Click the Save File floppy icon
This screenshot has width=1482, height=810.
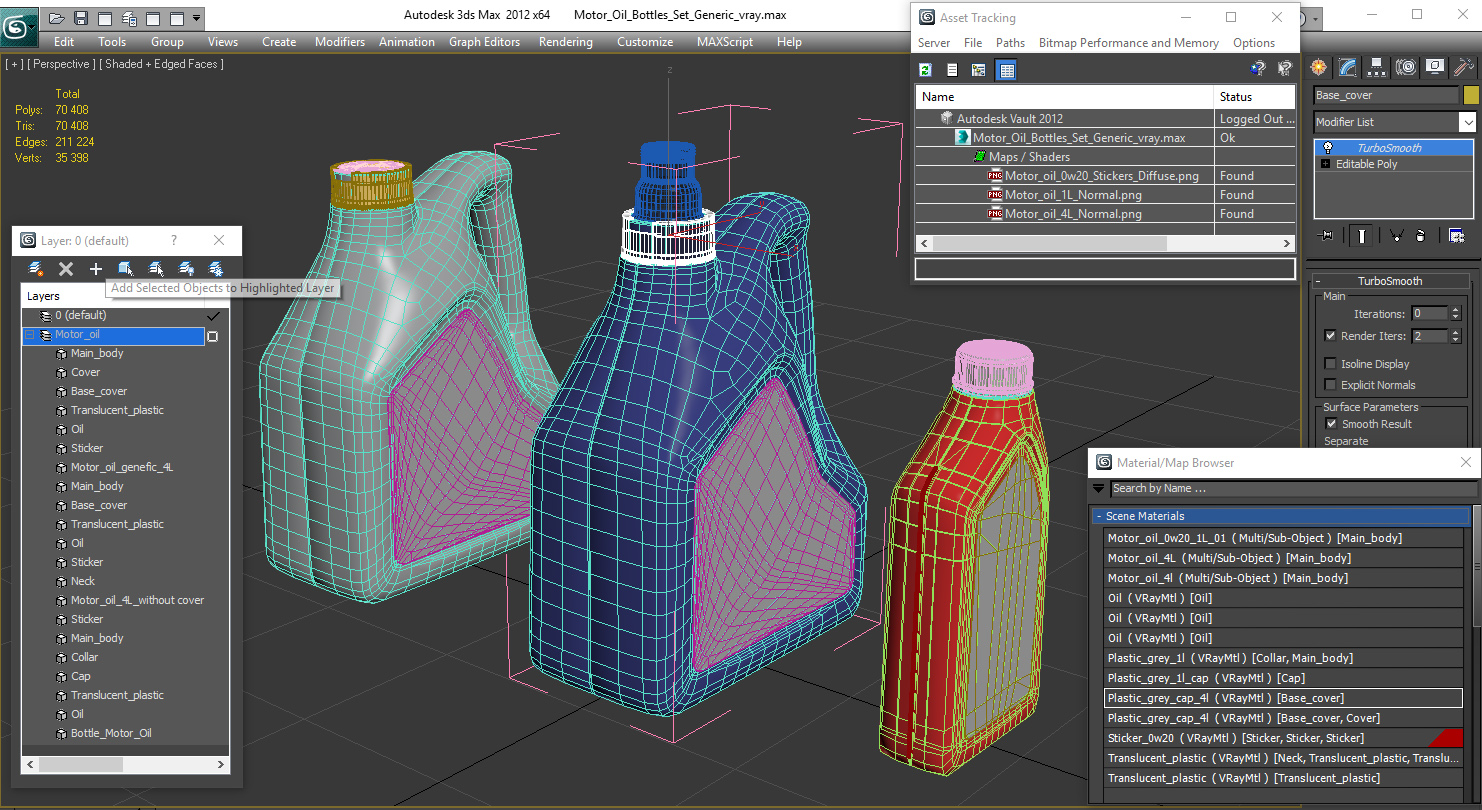click(81, 18)
